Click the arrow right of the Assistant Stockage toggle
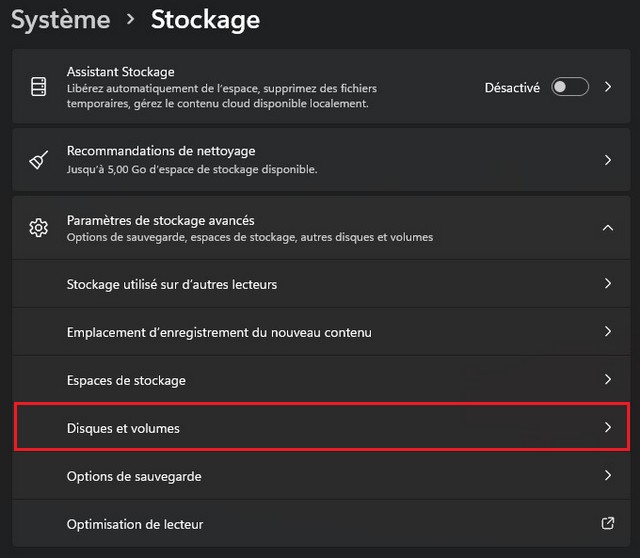Viewport: 640px width, 558px height. pos(608,87)
